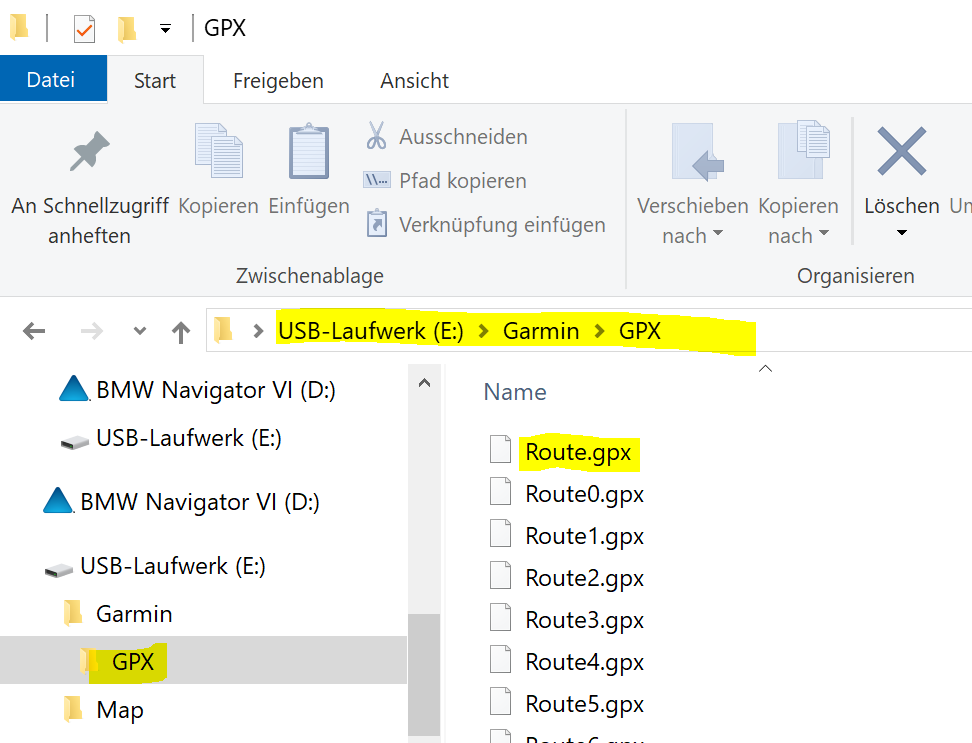Expand the Löschen dropdown arrow
The width and height of the screenshot is (972, 743).
(901, 234)
